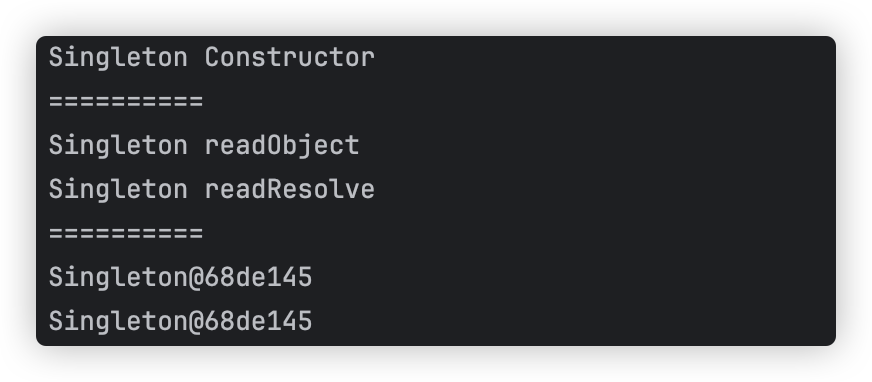Click the last Singleton@68de145 output line

coord(181,323)
